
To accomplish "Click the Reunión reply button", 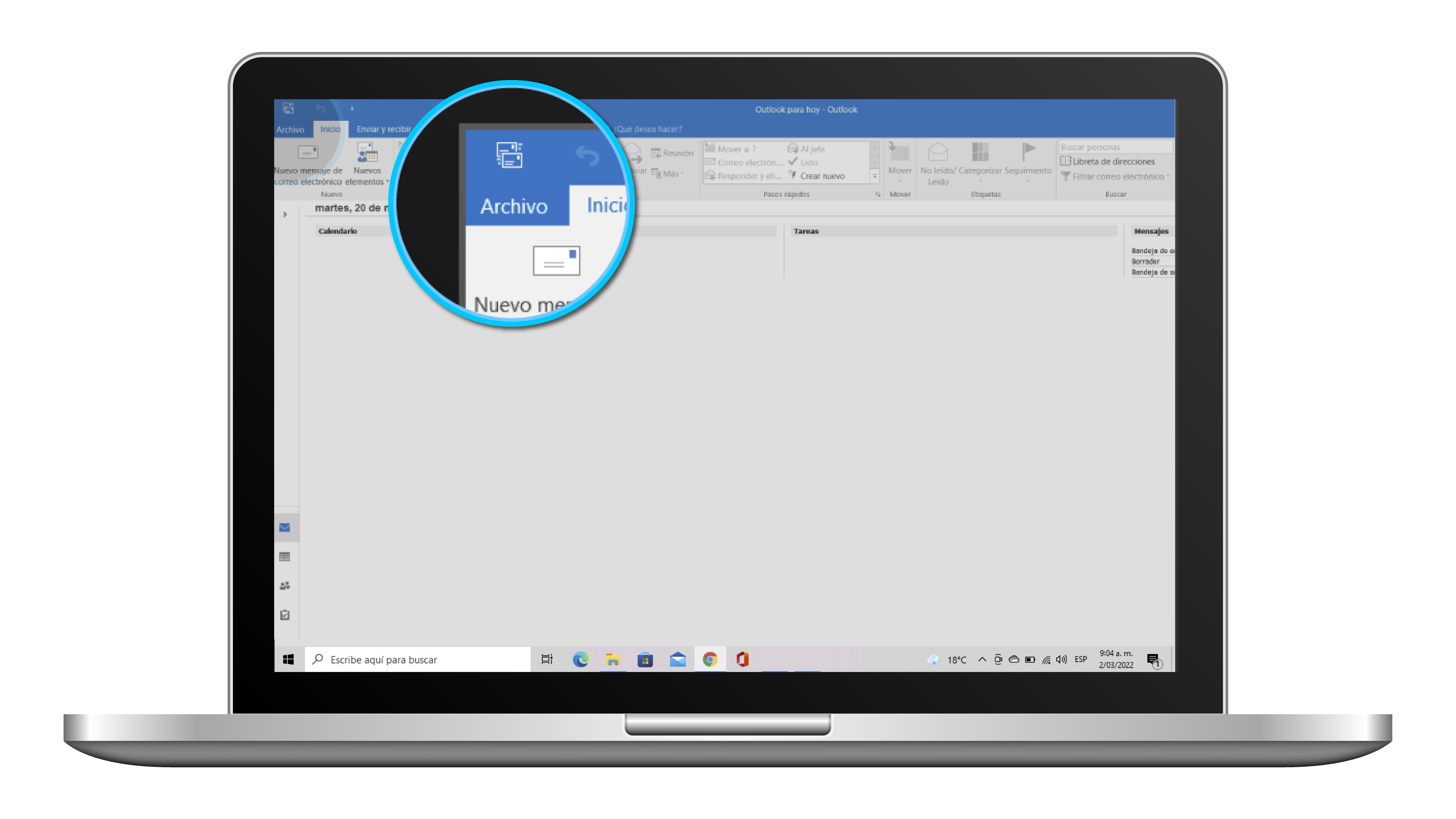I will [x=672, y=153].
